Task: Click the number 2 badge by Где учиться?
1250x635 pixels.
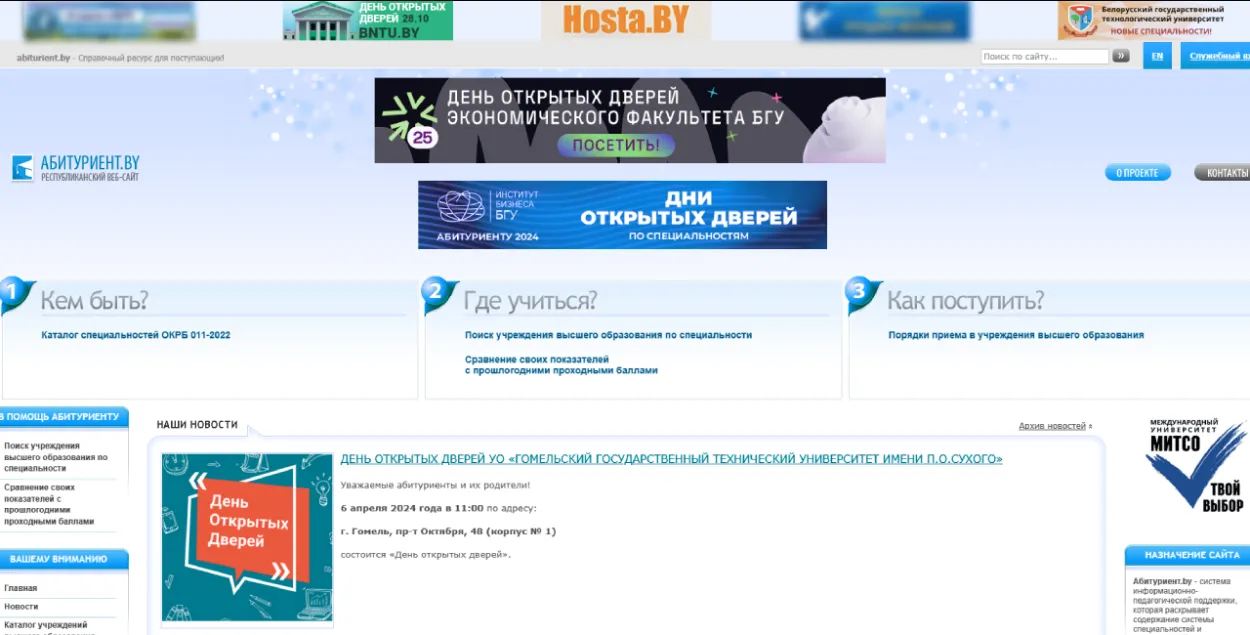Action: [x=439, y=295]
